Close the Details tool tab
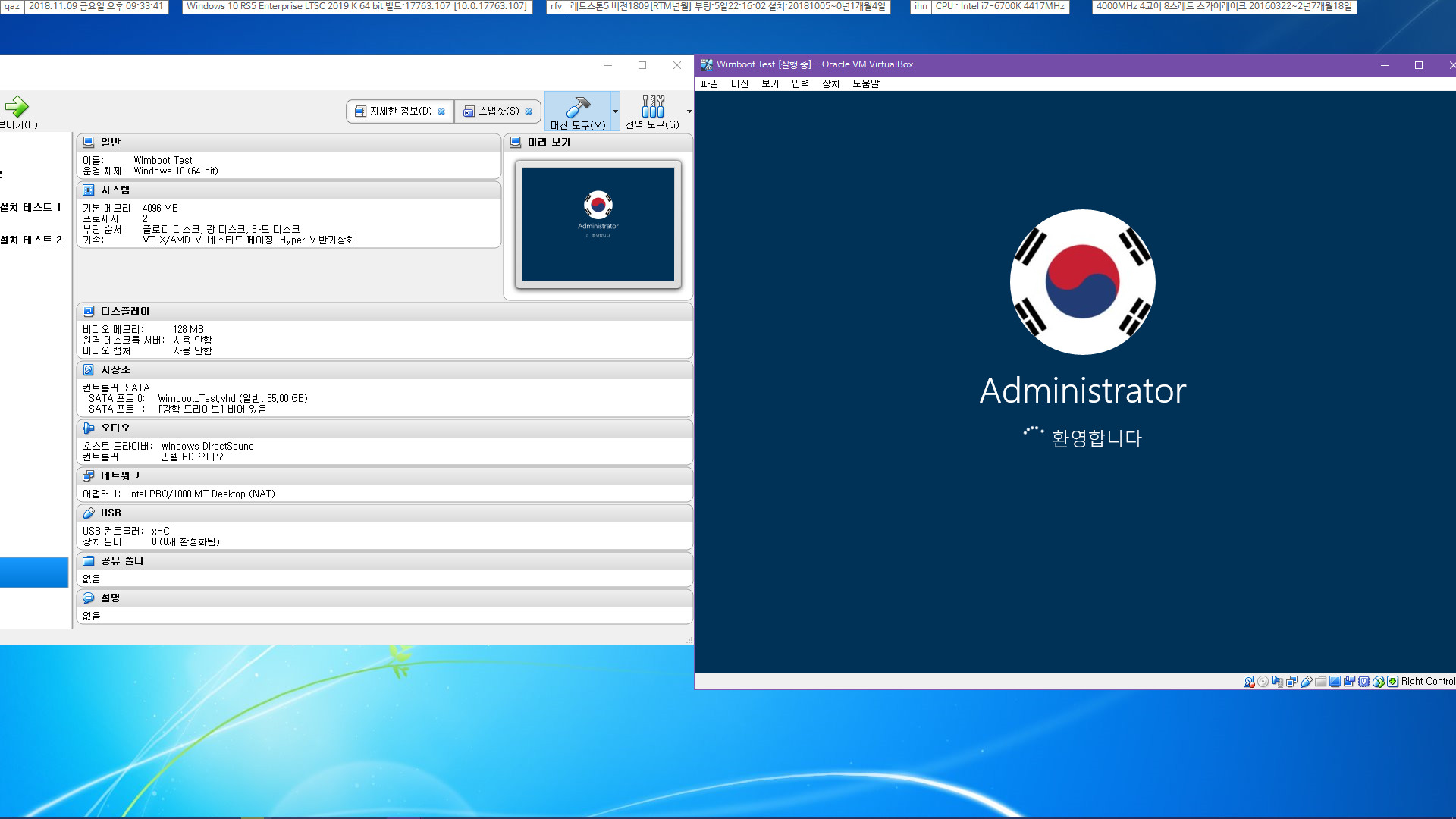 pyautogui.click(x=441, y=111)
